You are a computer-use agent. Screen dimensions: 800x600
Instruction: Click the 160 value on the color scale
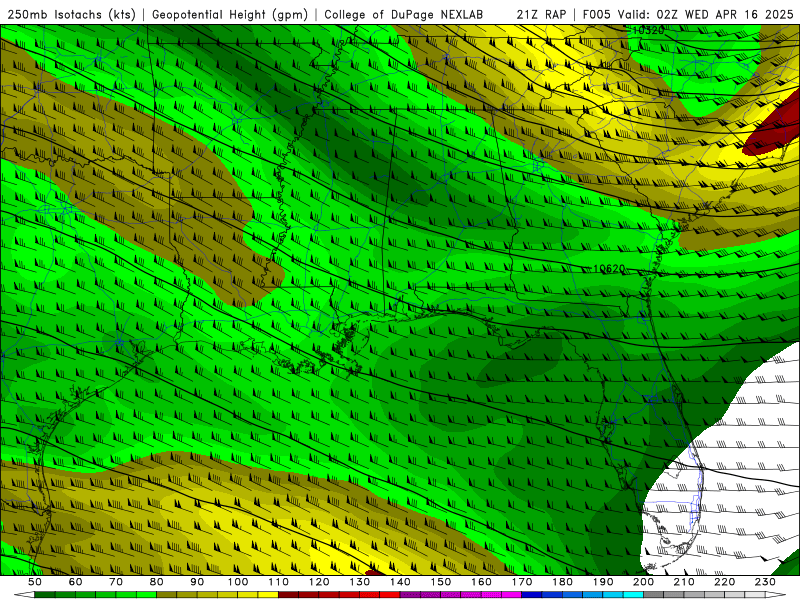pos(481,582)
